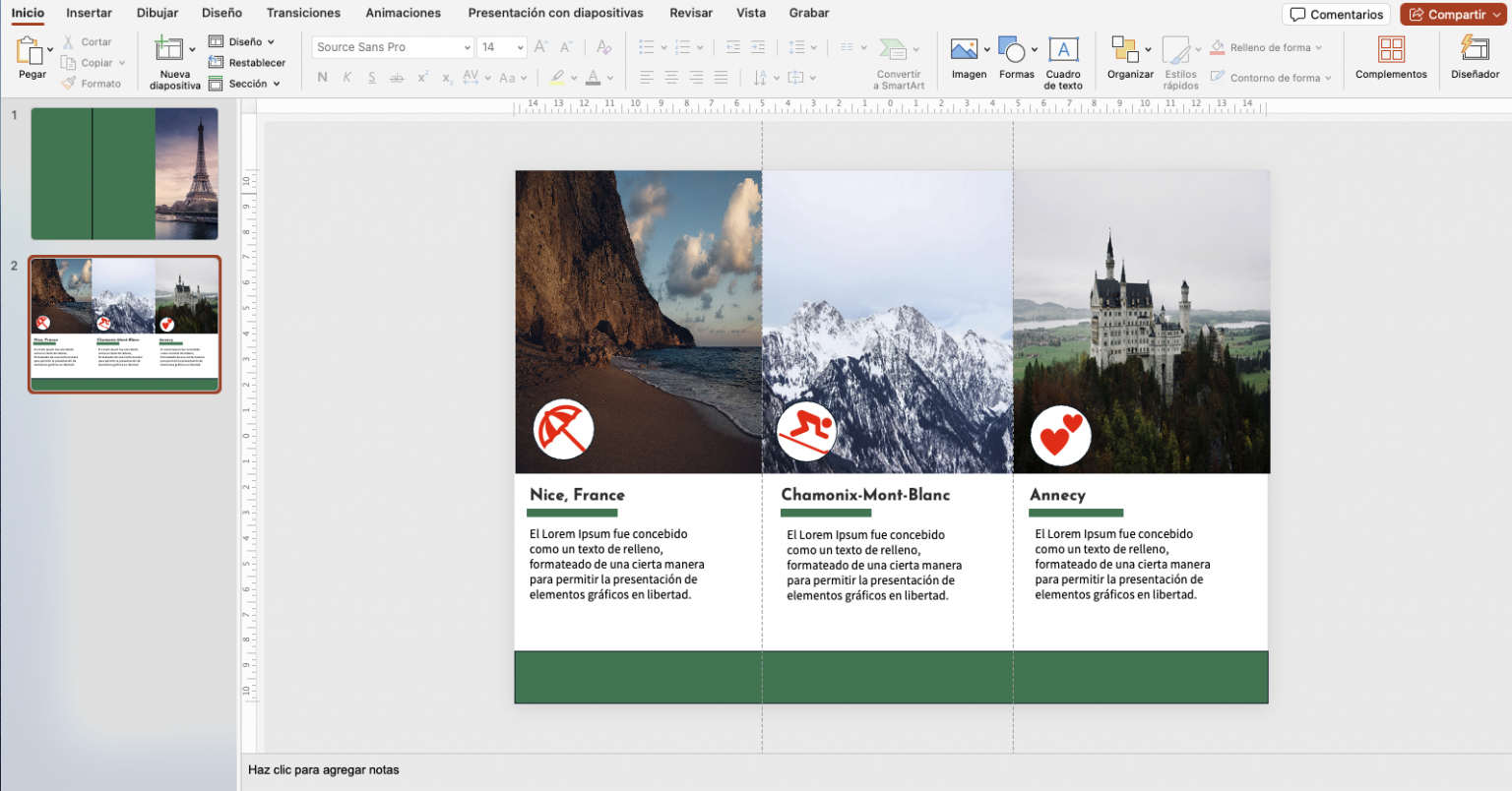
Task: Apply underline formatting with the S icon
Action: [x=371, y=77]
